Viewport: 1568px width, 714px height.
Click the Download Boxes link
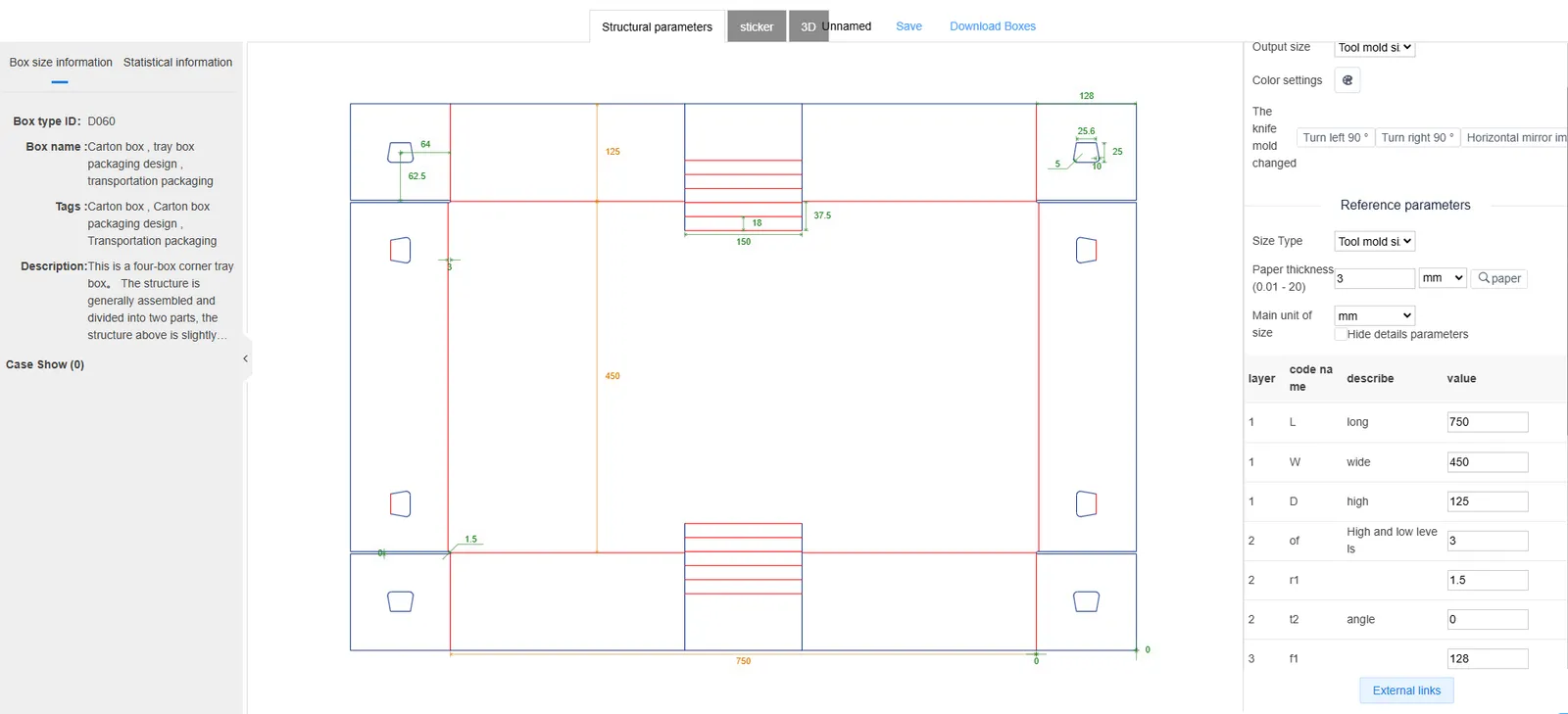click(x=993, y=26)
